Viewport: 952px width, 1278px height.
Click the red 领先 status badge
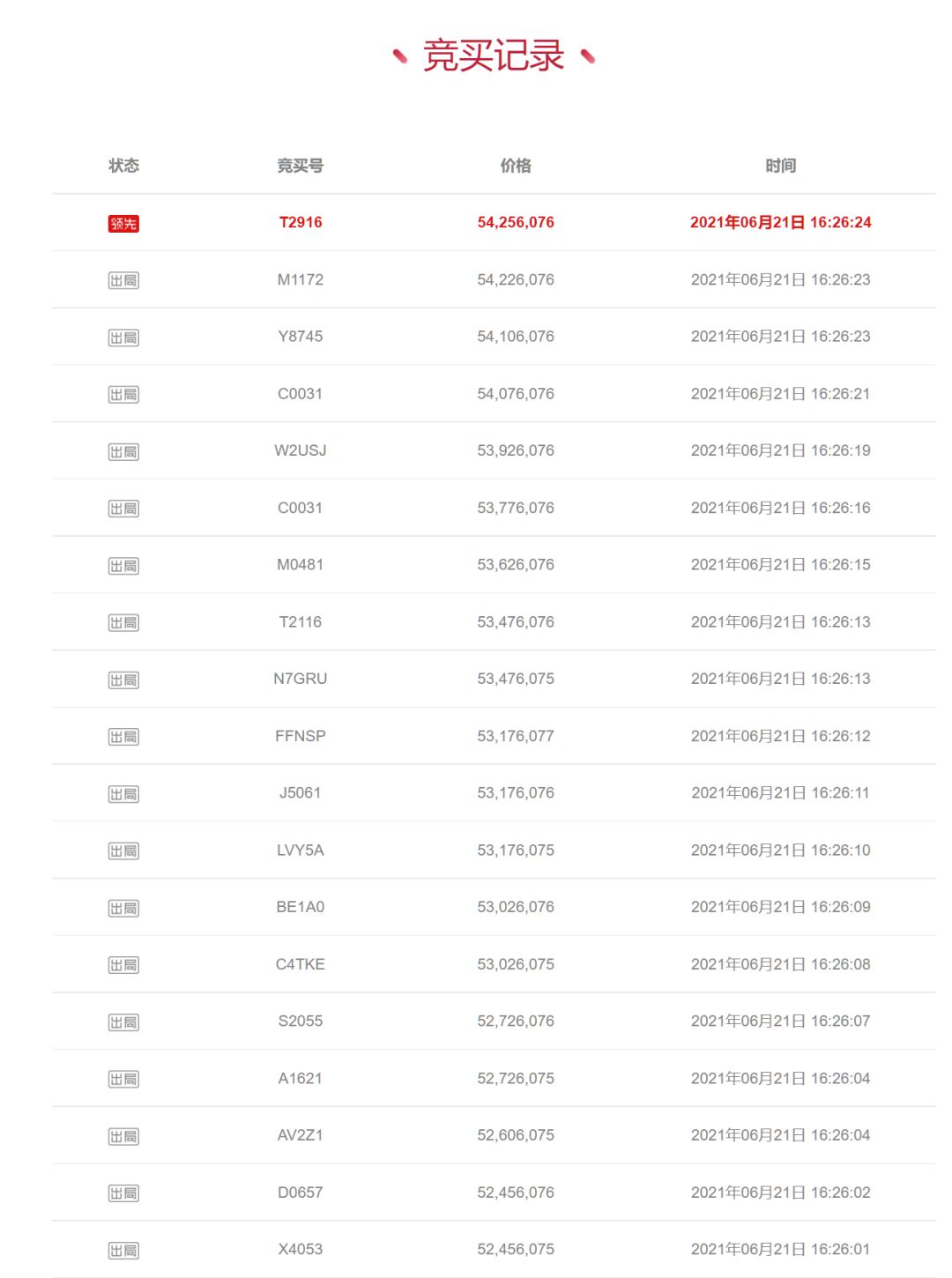123,224
